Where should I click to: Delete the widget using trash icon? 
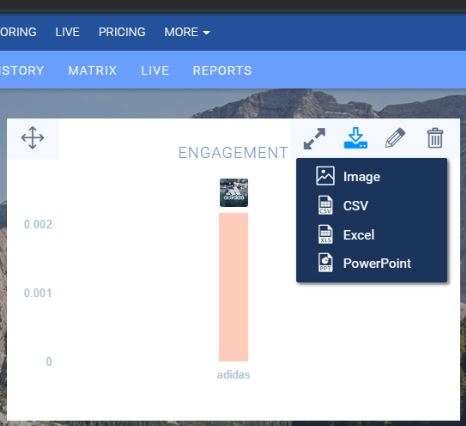435,138
